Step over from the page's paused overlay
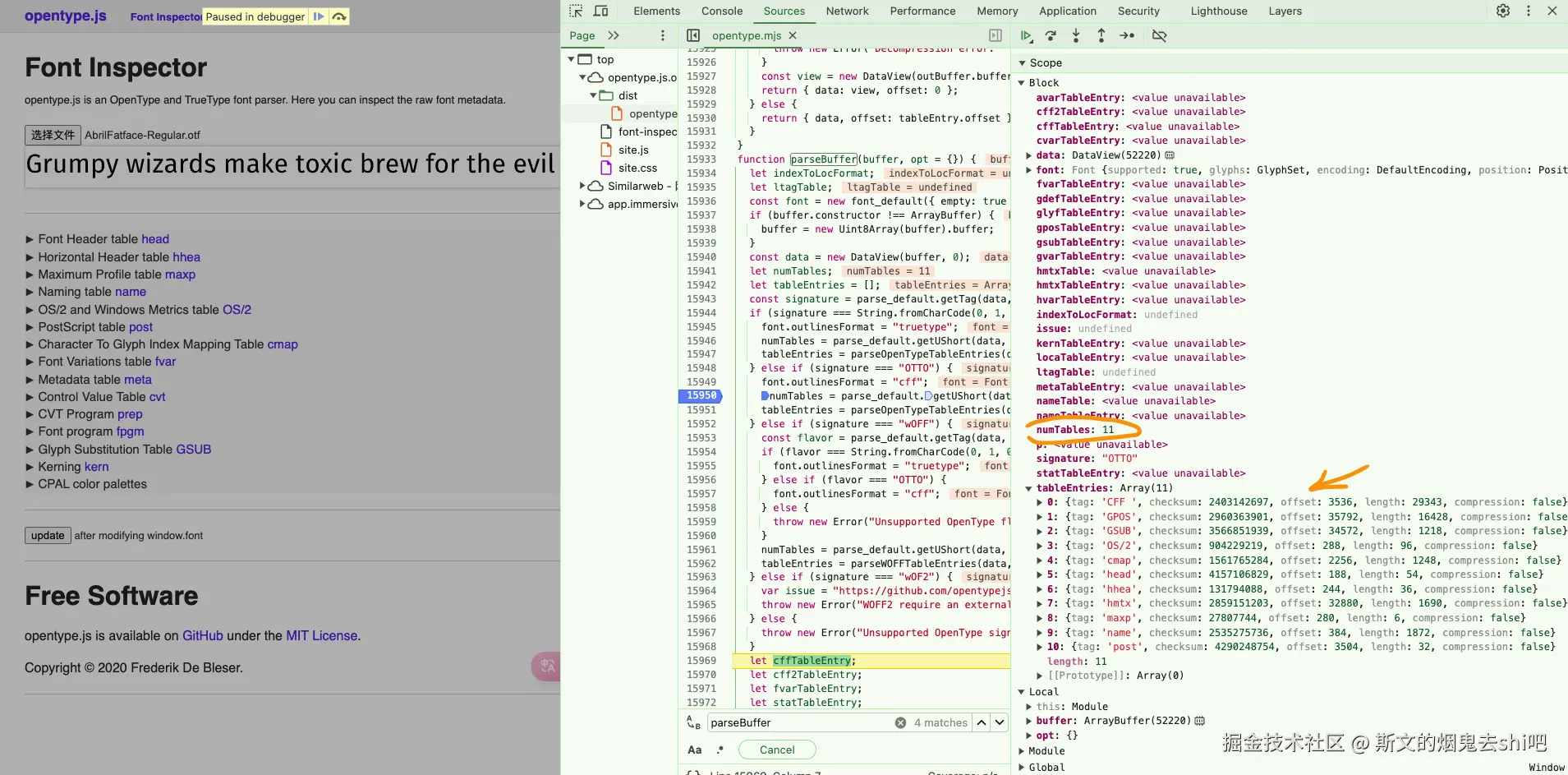The width and height of the screenshot is (1568, 775). pos(339,16)
